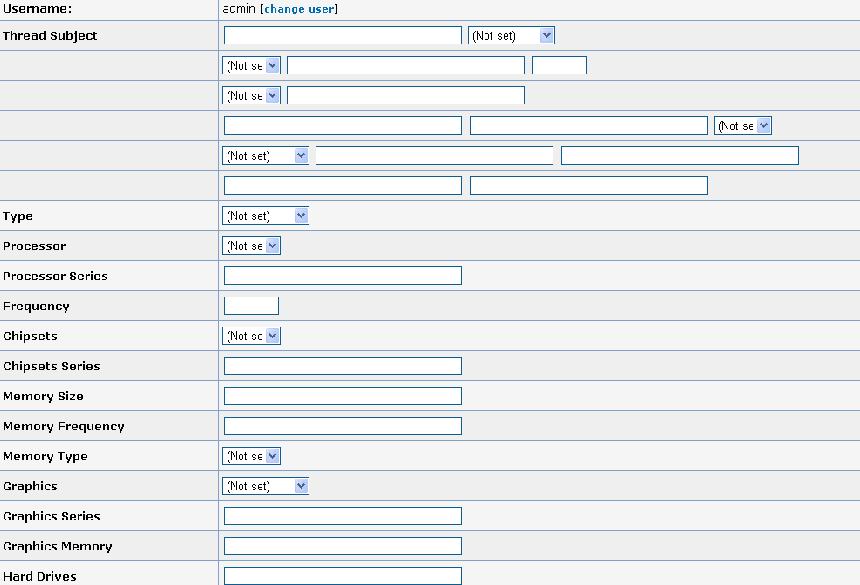The width and height of the screenshot is (860, 585).
Task: Click the Processor Series input field
Action: point(342,276)
